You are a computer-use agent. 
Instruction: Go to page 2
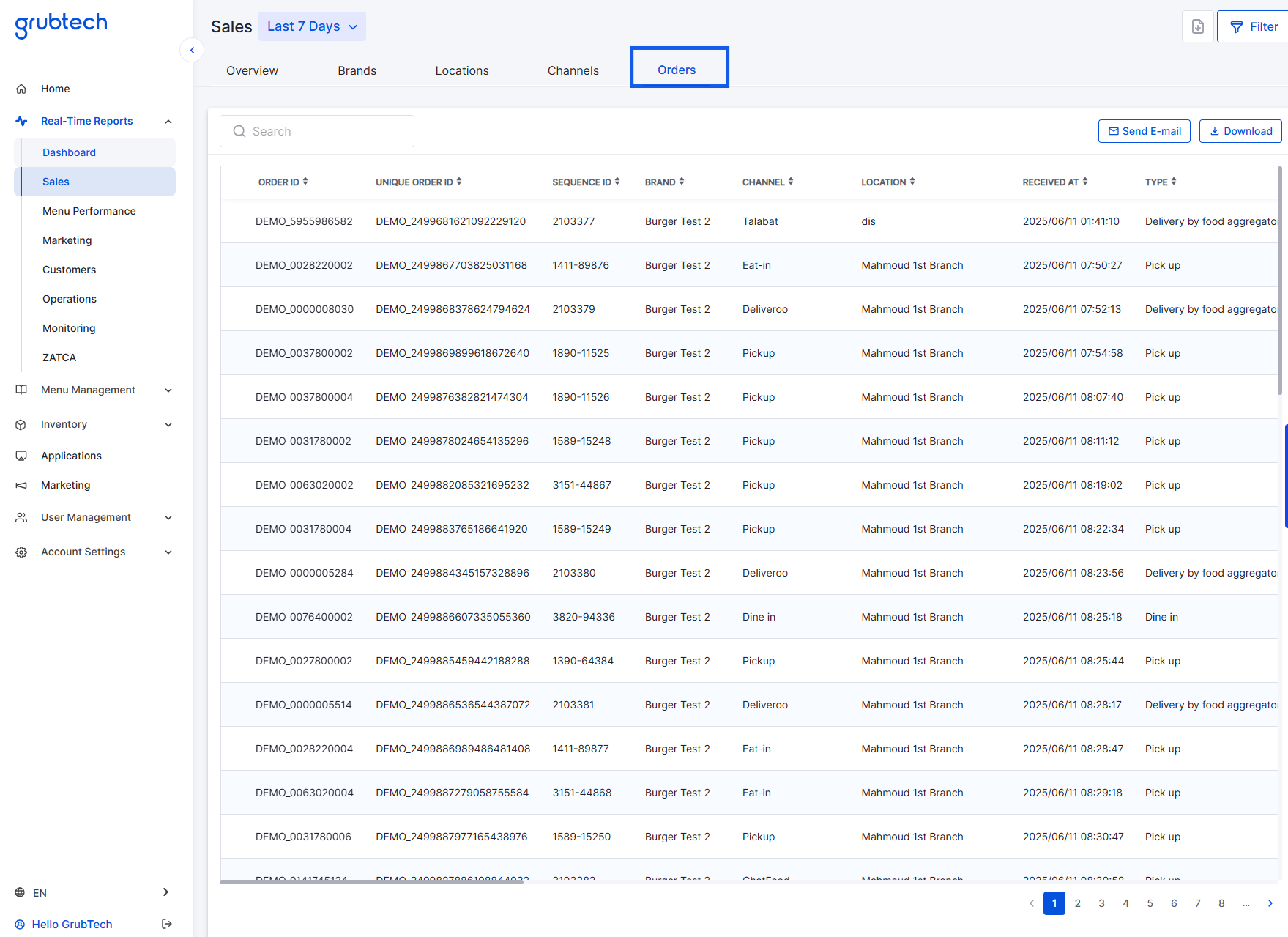[1078, 903]
